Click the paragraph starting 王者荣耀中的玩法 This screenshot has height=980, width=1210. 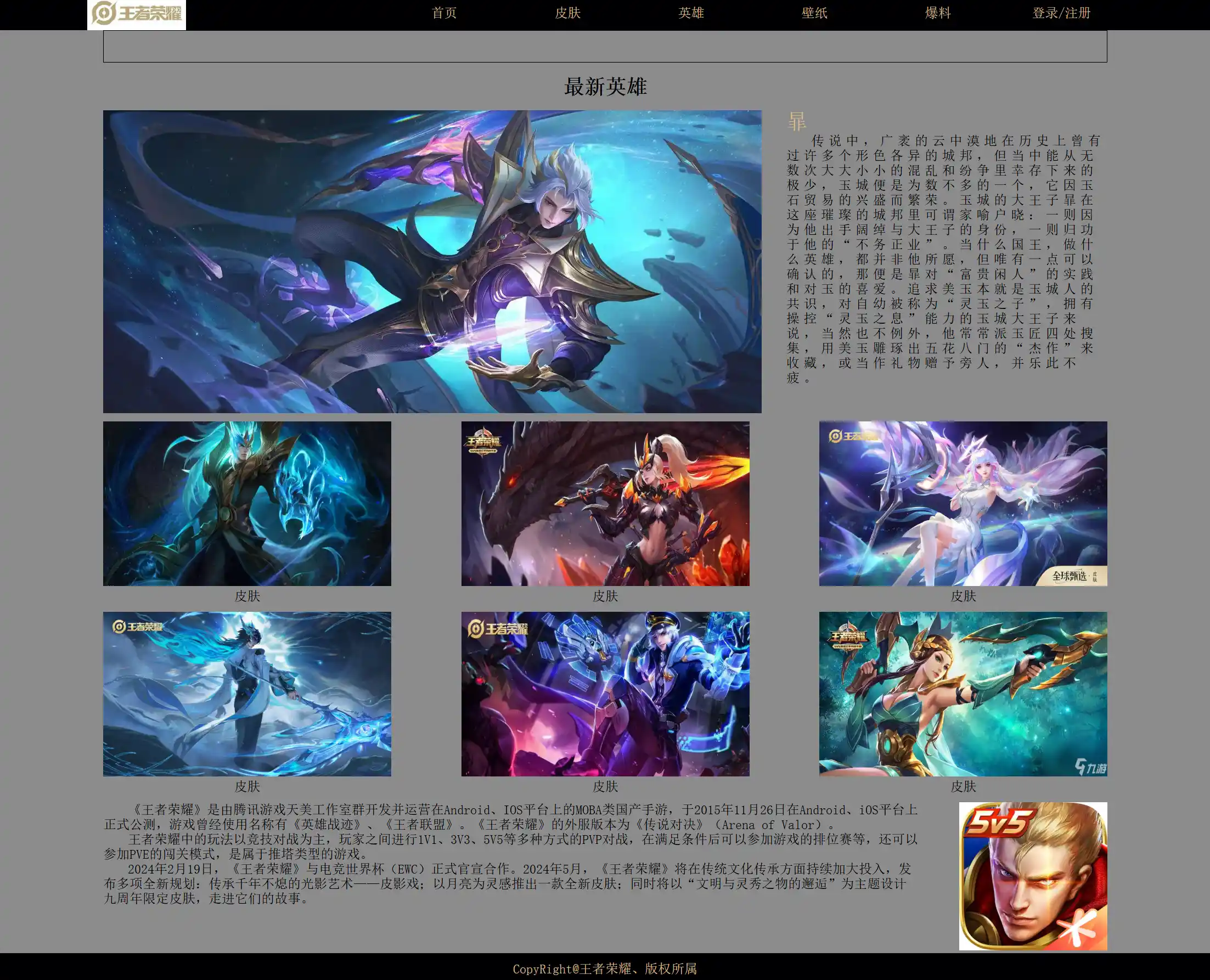tap(511, 846)
